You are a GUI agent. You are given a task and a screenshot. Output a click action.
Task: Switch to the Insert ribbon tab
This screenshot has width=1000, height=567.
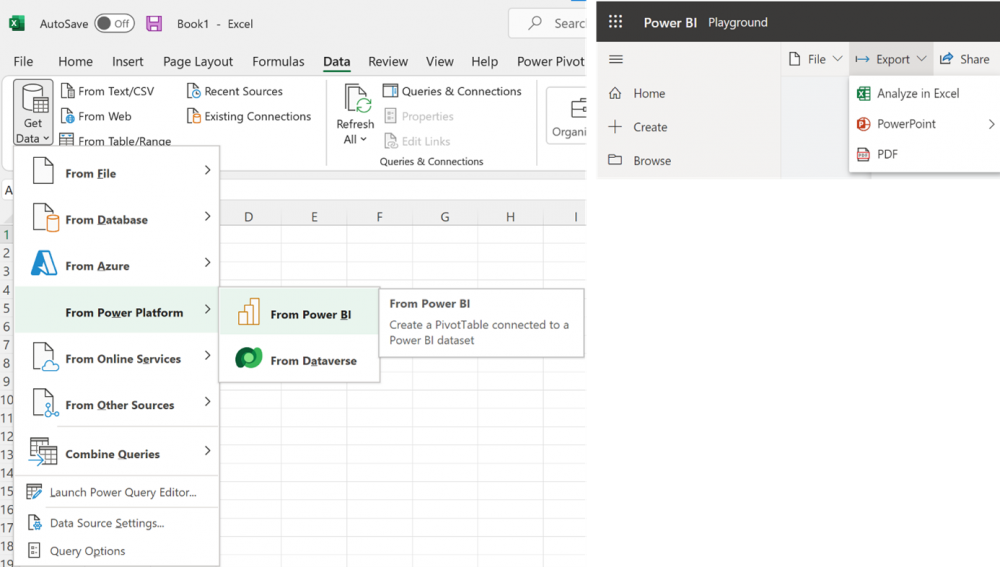point(128,61)
